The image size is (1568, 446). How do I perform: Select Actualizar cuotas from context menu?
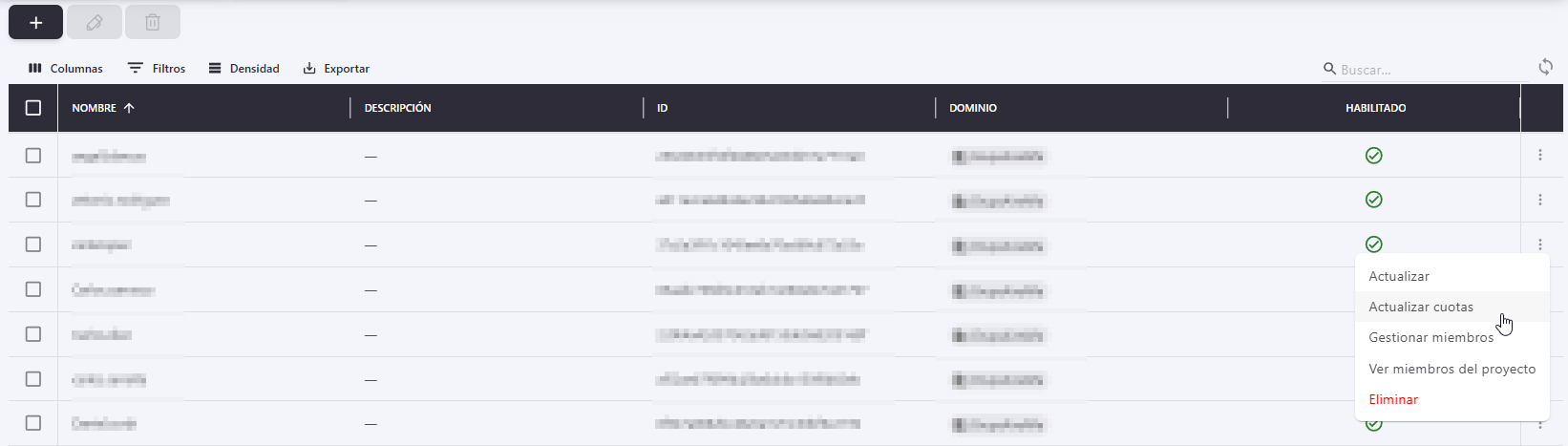(1420, 307)
